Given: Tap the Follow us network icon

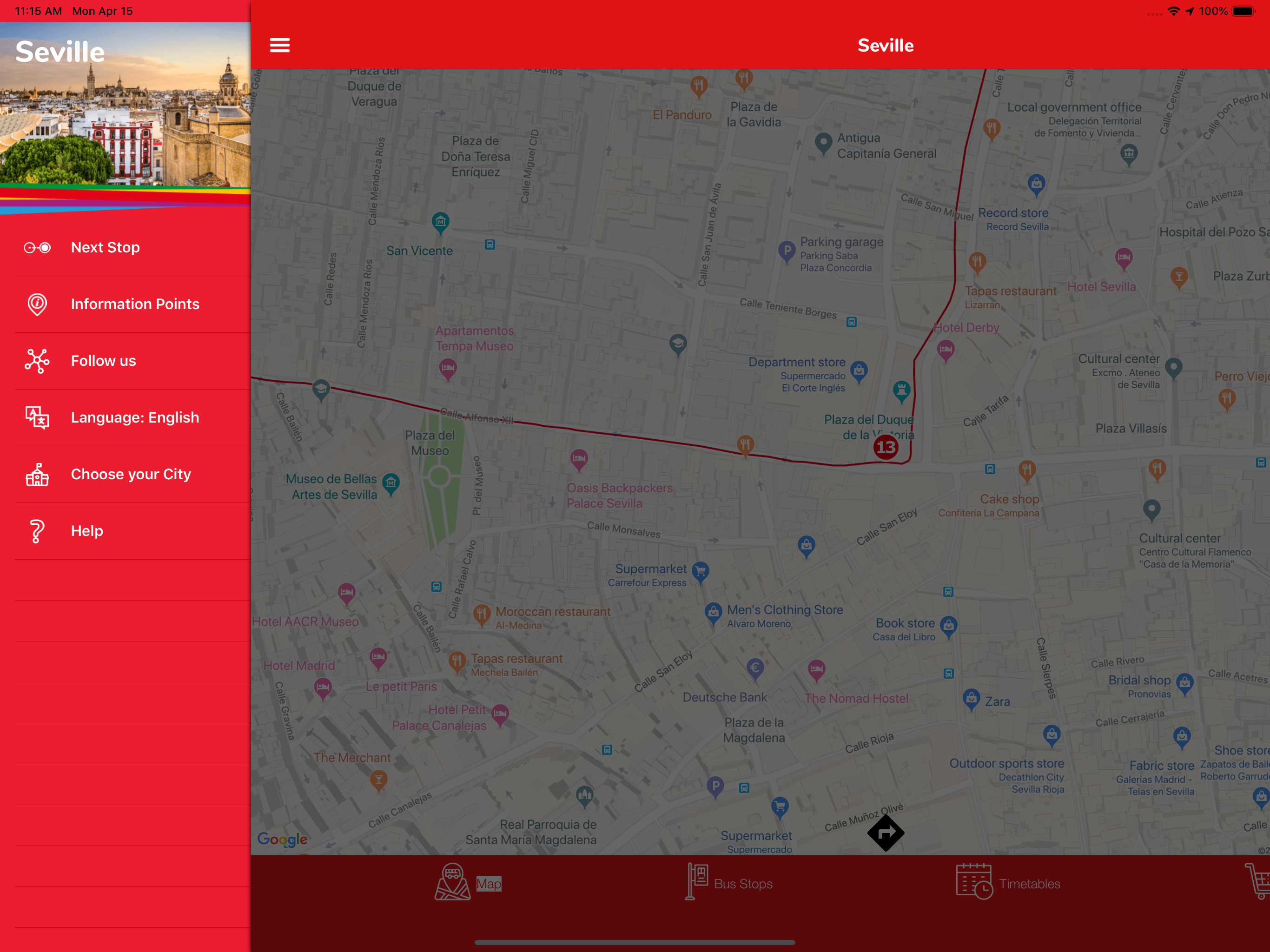Looking at the screenshot, I should 37,361.
